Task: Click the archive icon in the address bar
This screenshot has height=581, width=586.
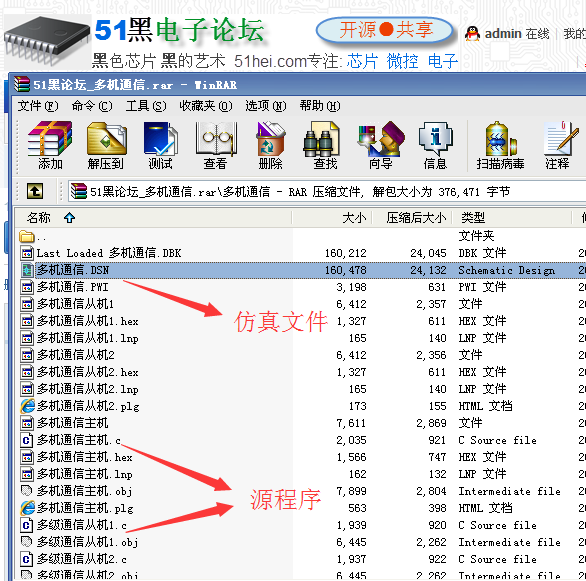Action: [x=79, y=191]
